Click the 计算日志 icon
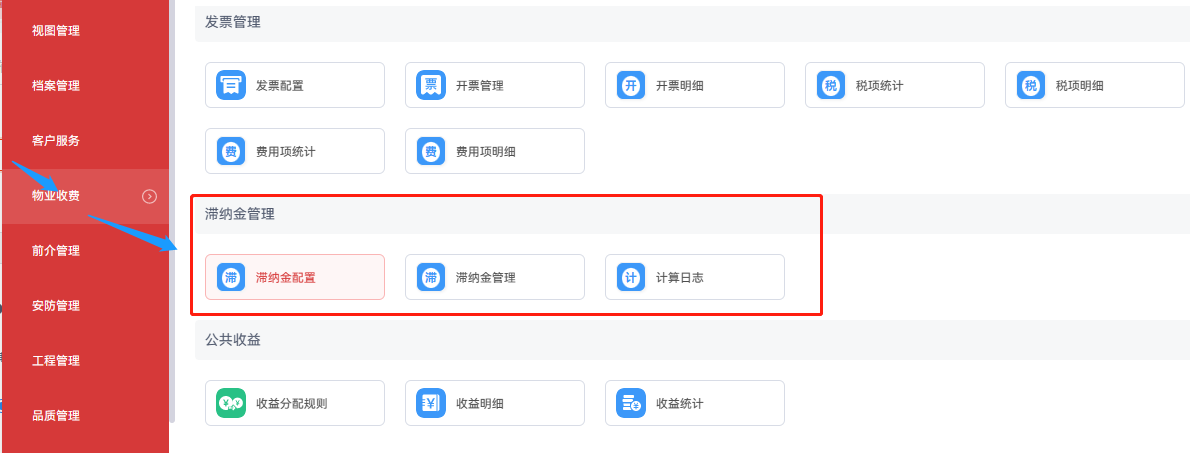This screenshot has width=1190, height=453. (x=631, y=278)
